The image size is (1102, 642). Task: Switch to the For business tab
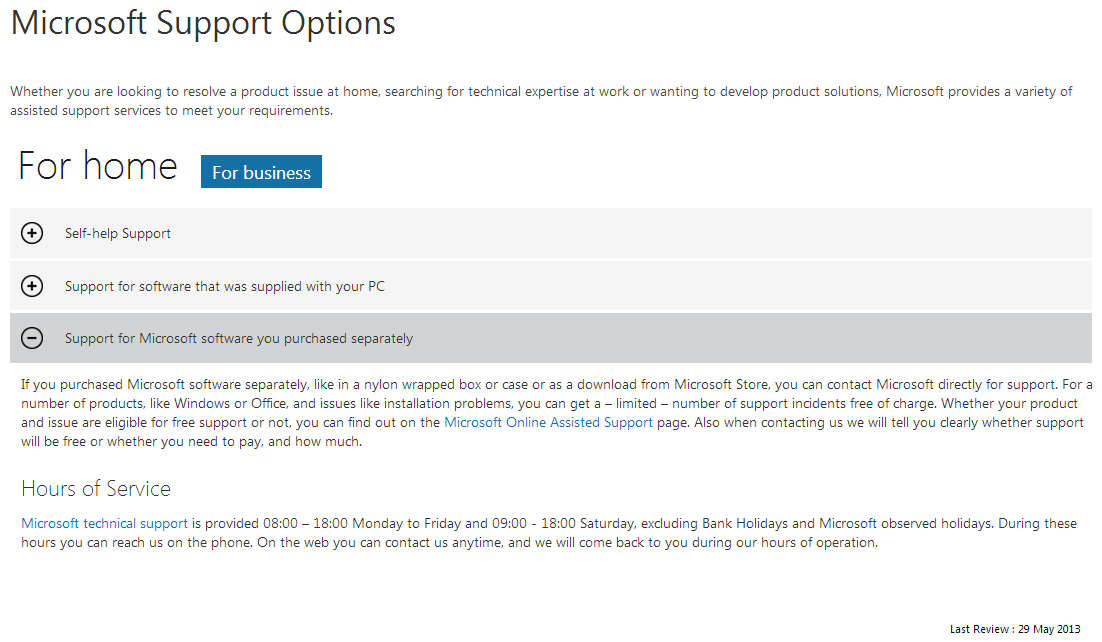[261, 172]
